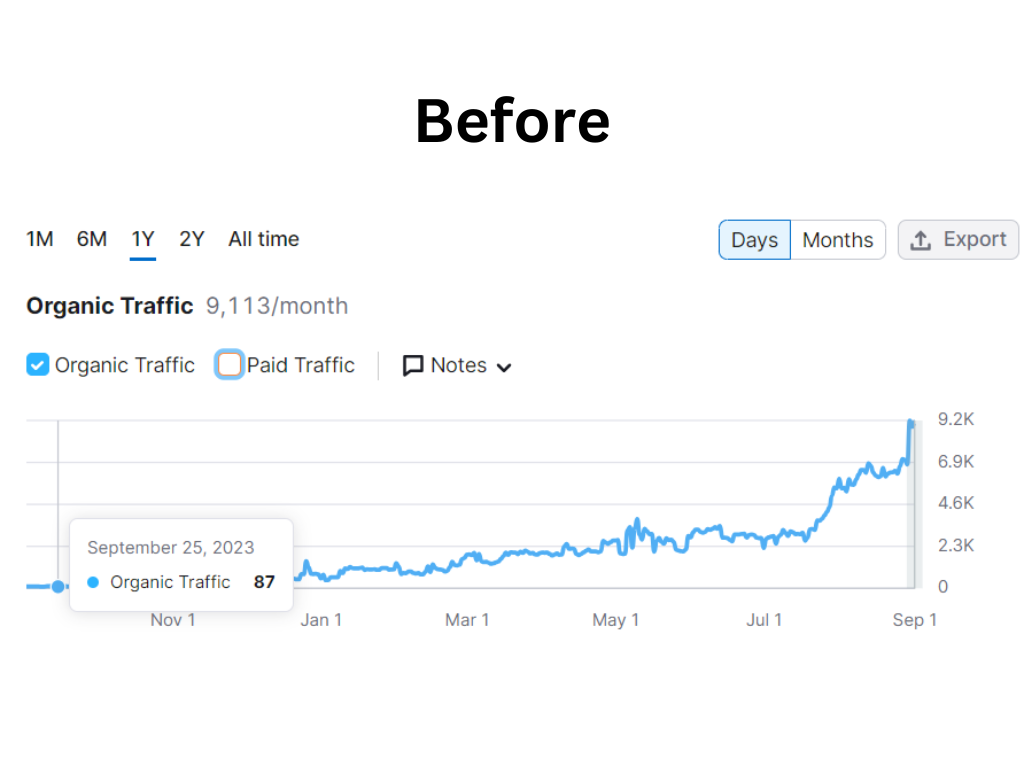Expand the Notes dropdown chevron
This screenshot has width=1024, height=768.
point(504,367)
